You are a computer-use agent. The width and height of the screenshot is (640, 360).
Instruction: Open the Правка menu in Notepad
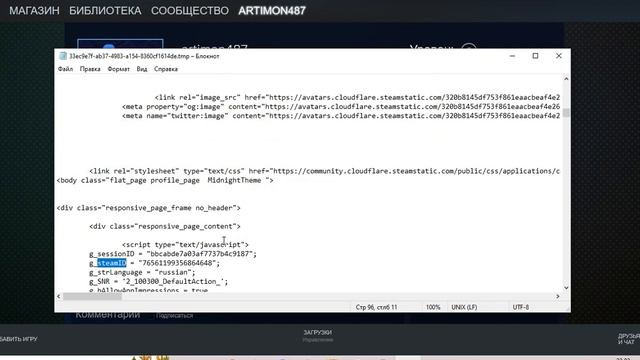pyautogui.click(x=90, y=69)
